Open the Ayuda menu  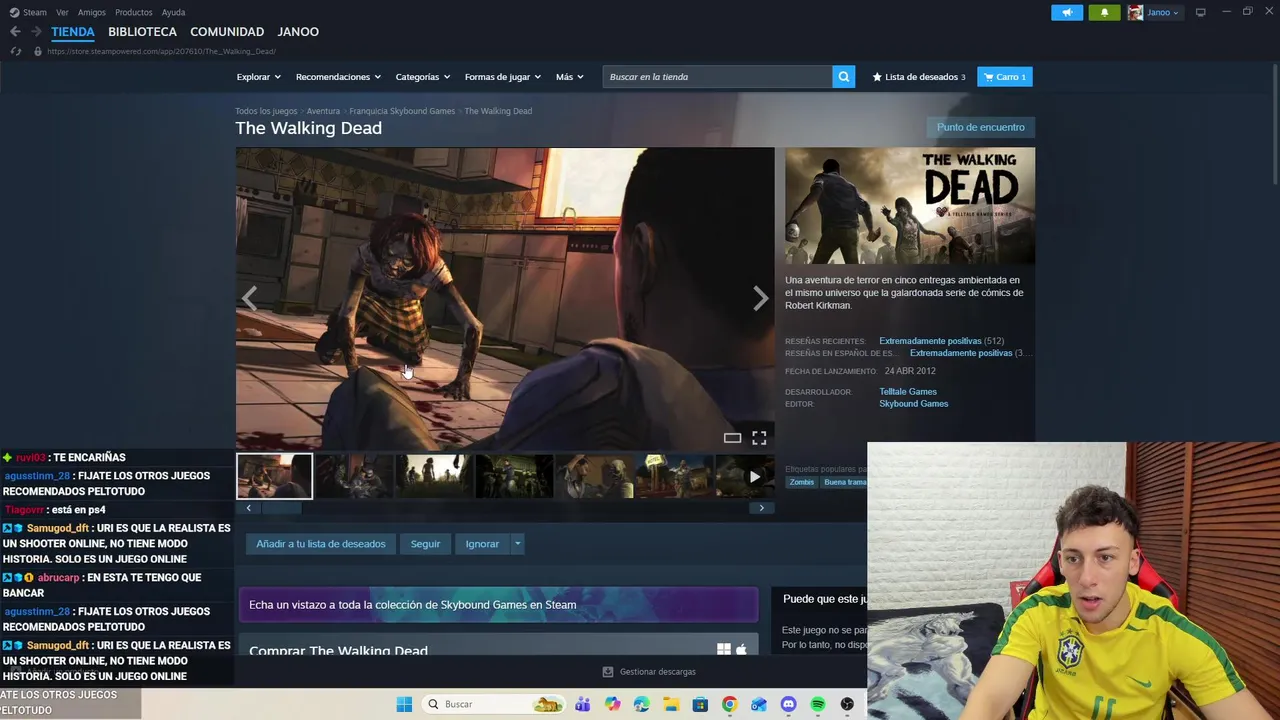click(x=173, y=12)
